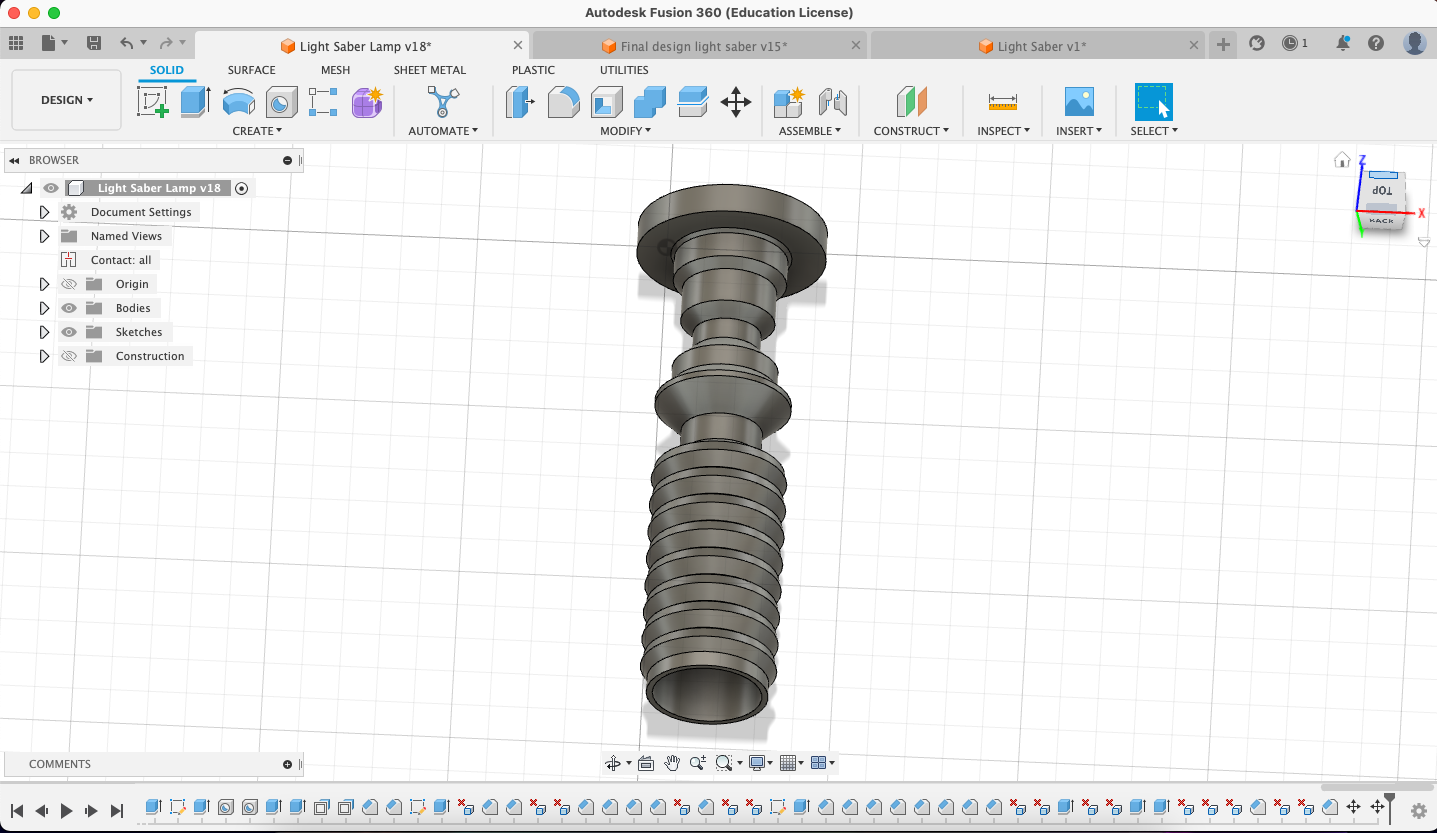This screenshot has height=833, width=1437.
Task: Activate the Extrude tool
Action: pos(195,102)
